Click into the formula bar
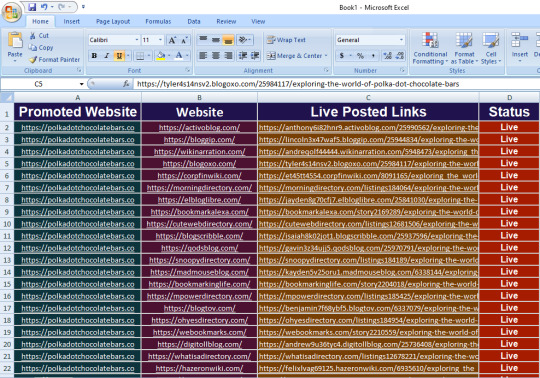This screenshot has height=378, width=540. (336, 84)
